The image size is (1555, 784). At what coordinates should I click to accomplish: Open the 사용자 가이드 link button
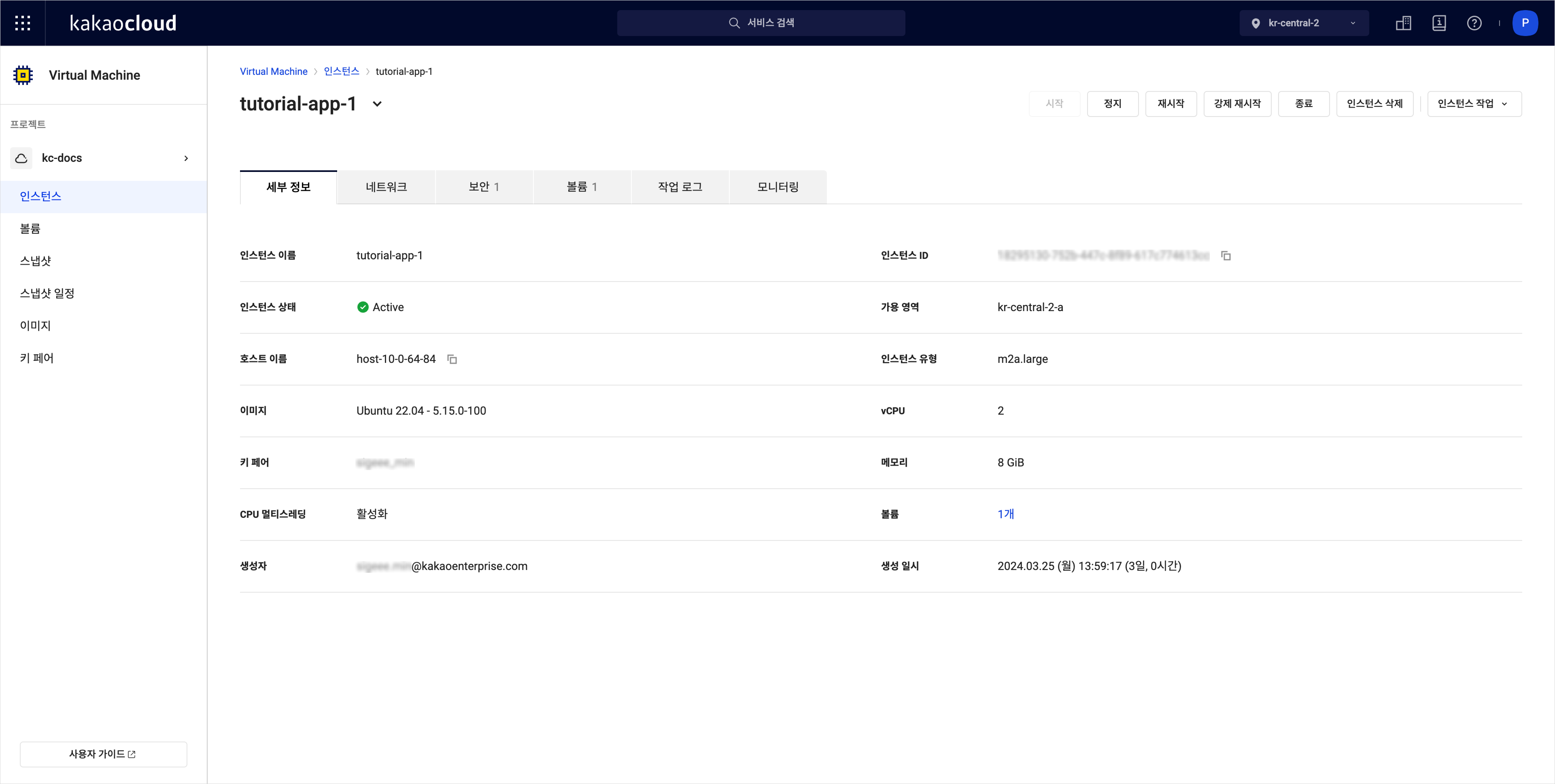103,754
